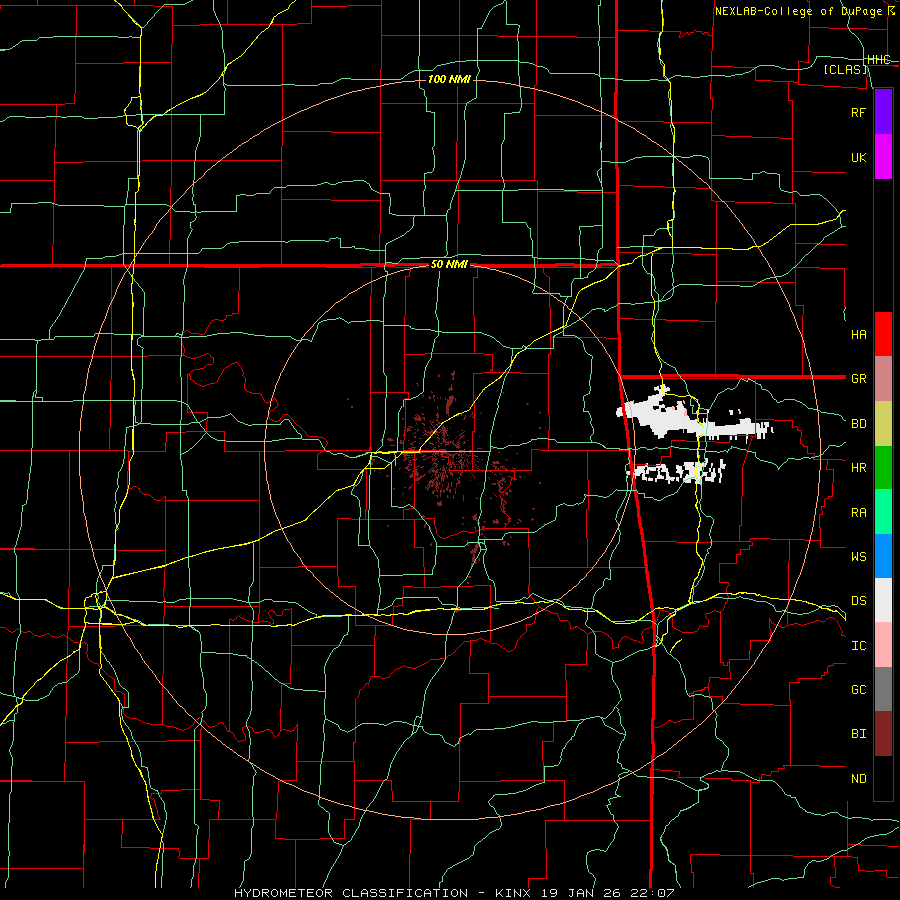Click the 100 NMI range ring label

(449, 79)
